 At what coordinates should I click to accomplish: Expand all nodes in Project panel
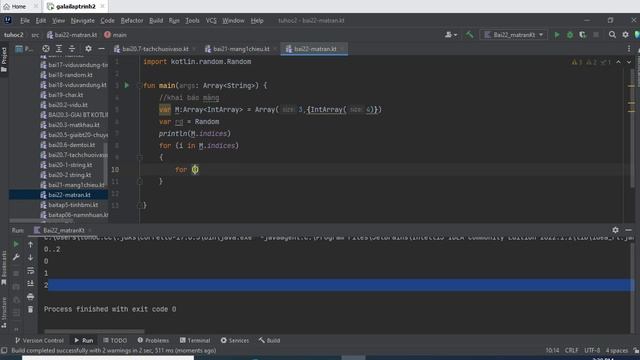click(59, 49)
